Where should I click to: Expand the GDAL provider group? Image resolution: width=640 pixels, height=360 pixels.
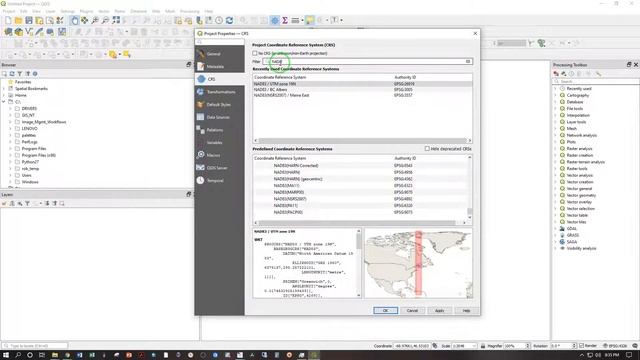556,229
